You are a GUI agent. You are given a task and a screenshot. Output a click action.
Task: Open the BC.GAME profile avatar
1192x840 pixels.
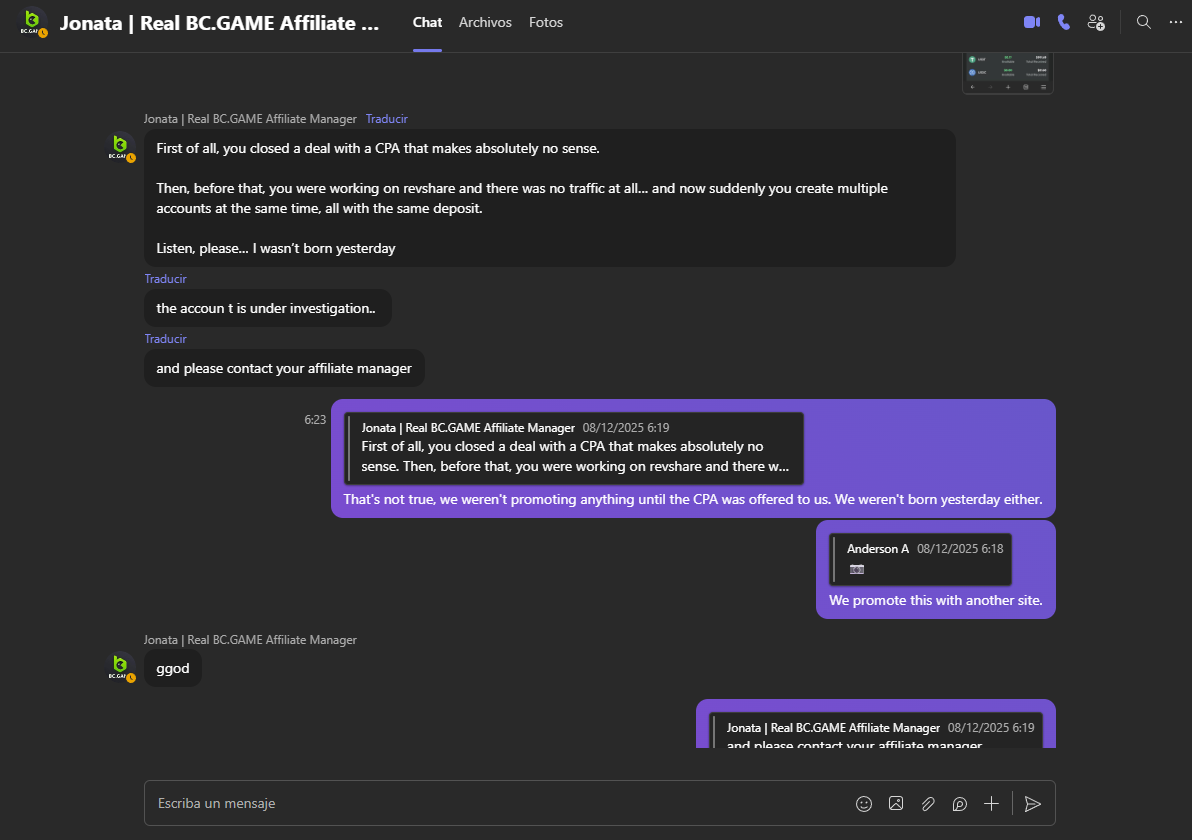coord(33,21)
